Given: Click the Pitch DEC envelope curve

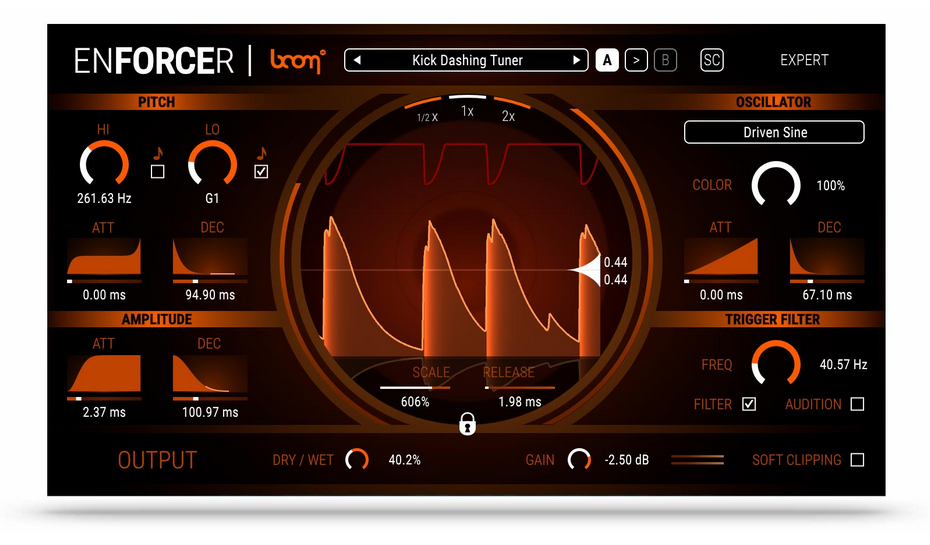Looking at the screenshot, I should tap(210, 256).
